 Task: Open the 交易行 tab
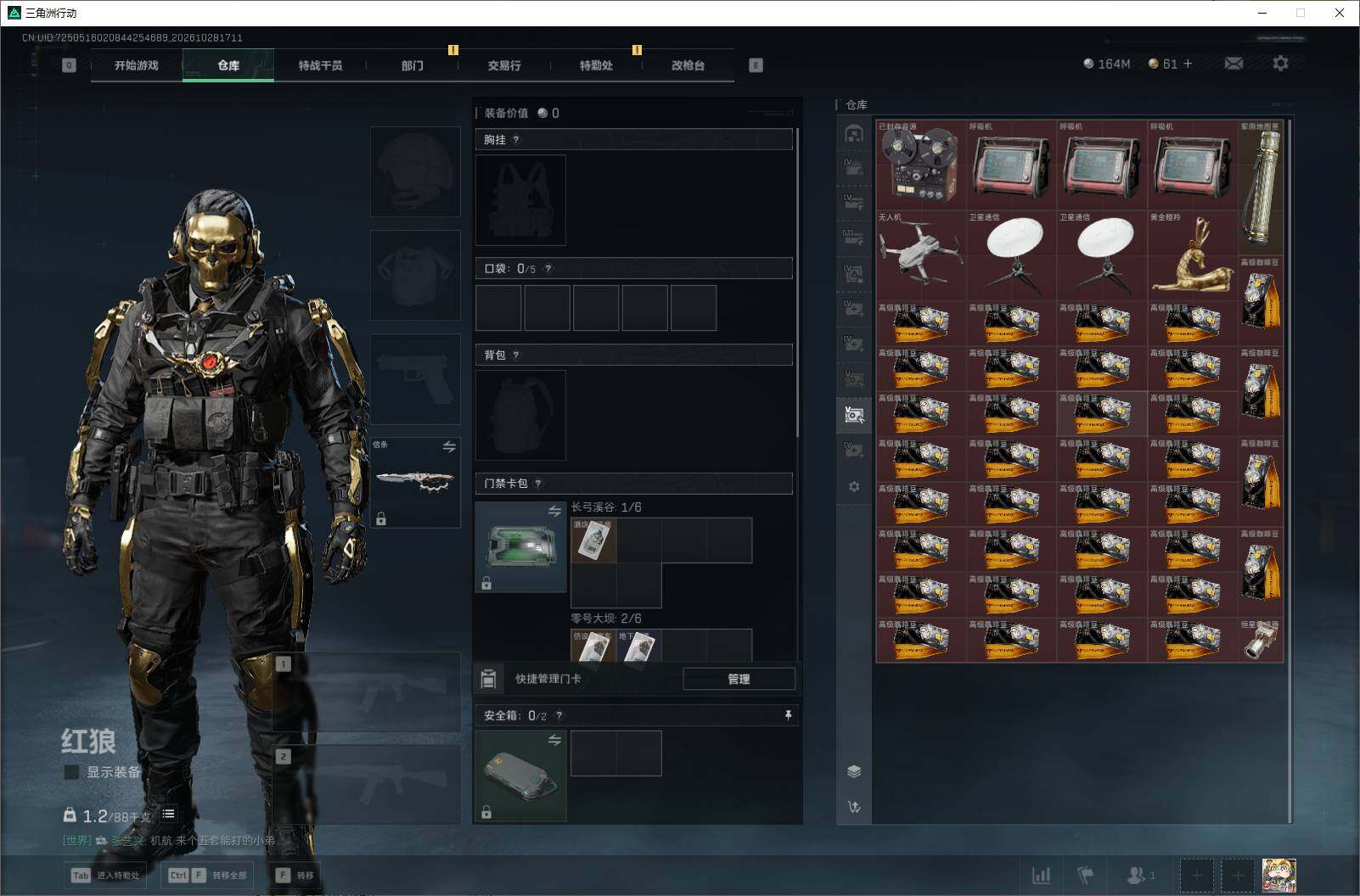click(504, 65)
